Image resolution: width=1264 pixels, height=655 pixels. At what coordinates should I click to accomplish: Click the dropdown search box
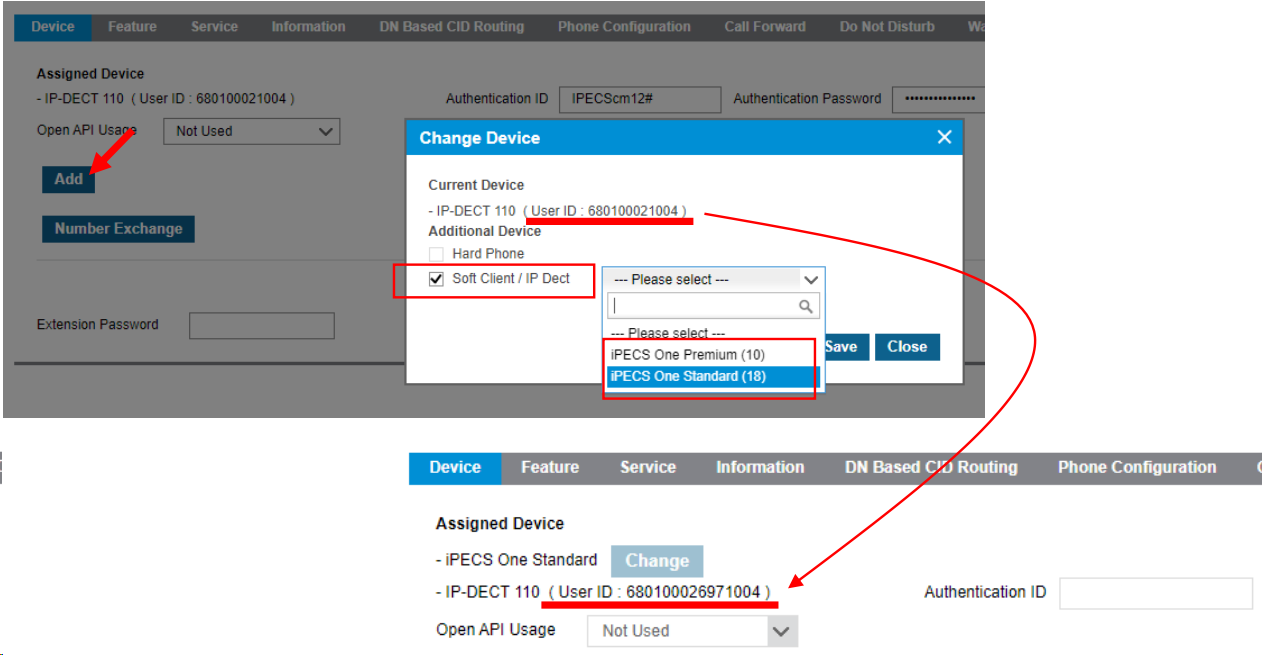coord(713,306)
